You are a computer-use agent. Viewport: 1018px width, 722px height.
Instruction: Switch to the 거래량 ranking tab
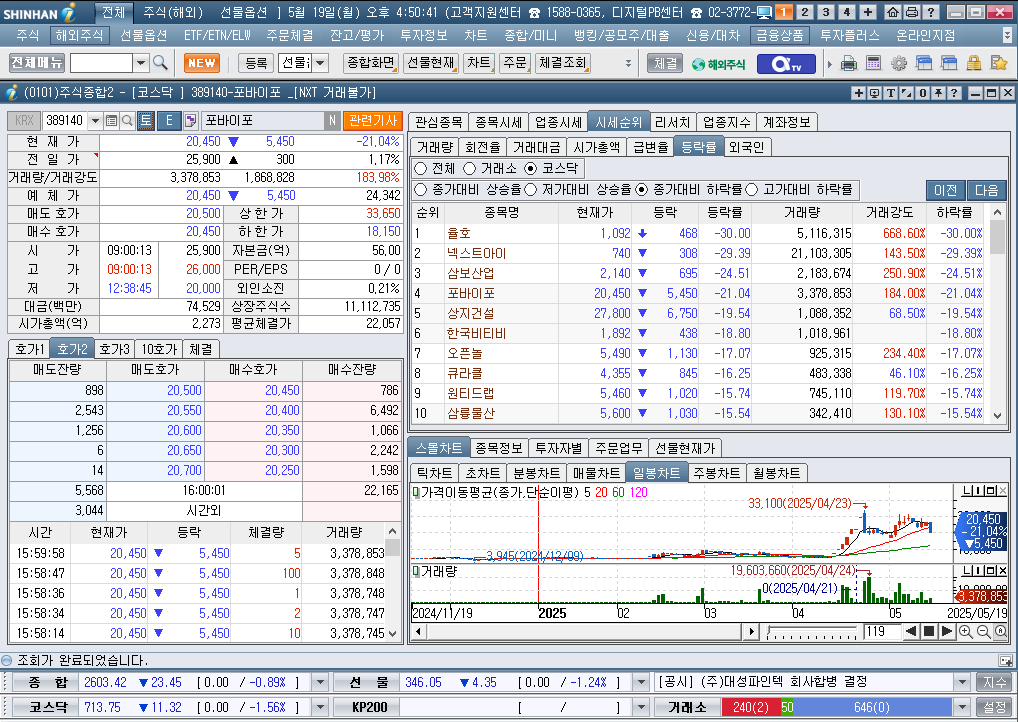[x=435, y=147]
